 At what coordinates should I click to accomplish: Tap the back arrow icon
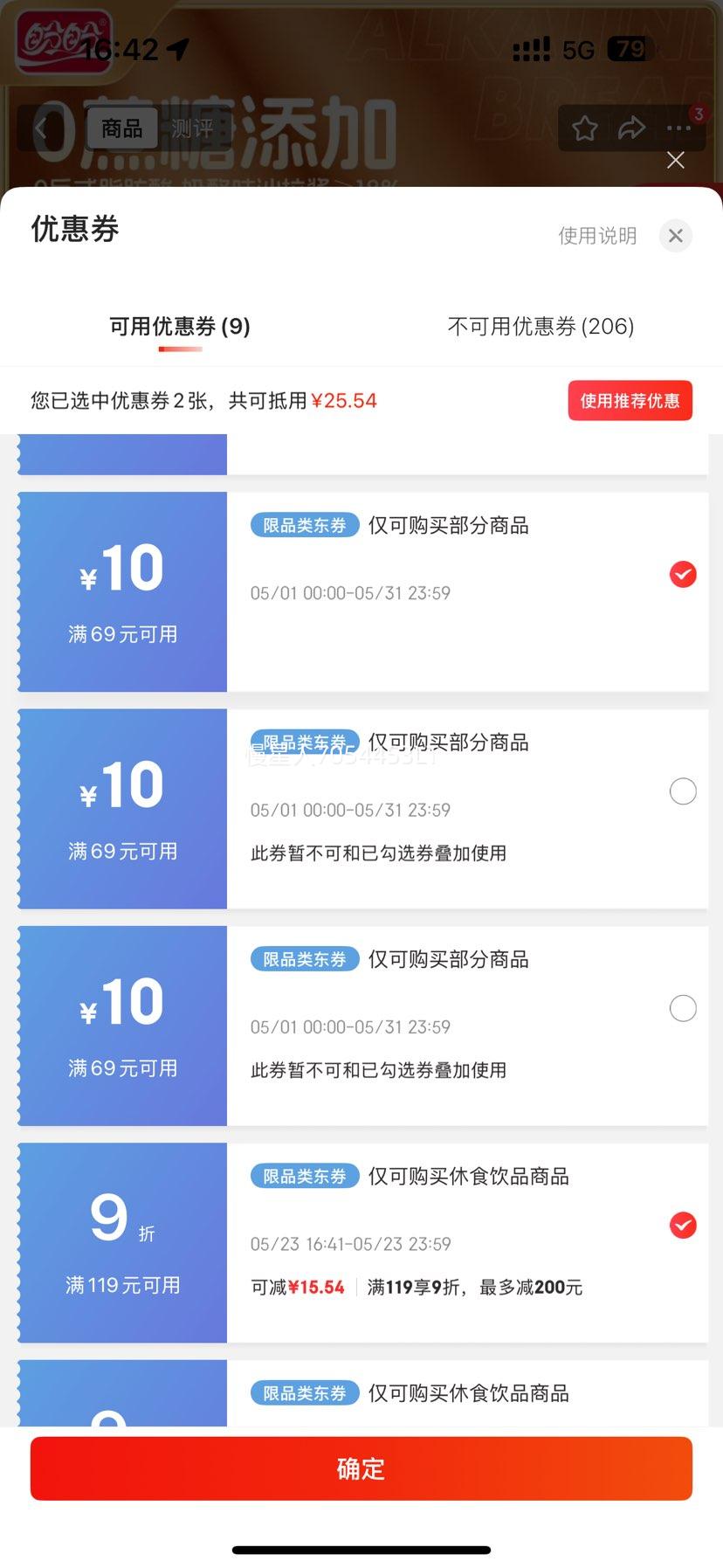[x=42, y=129]
